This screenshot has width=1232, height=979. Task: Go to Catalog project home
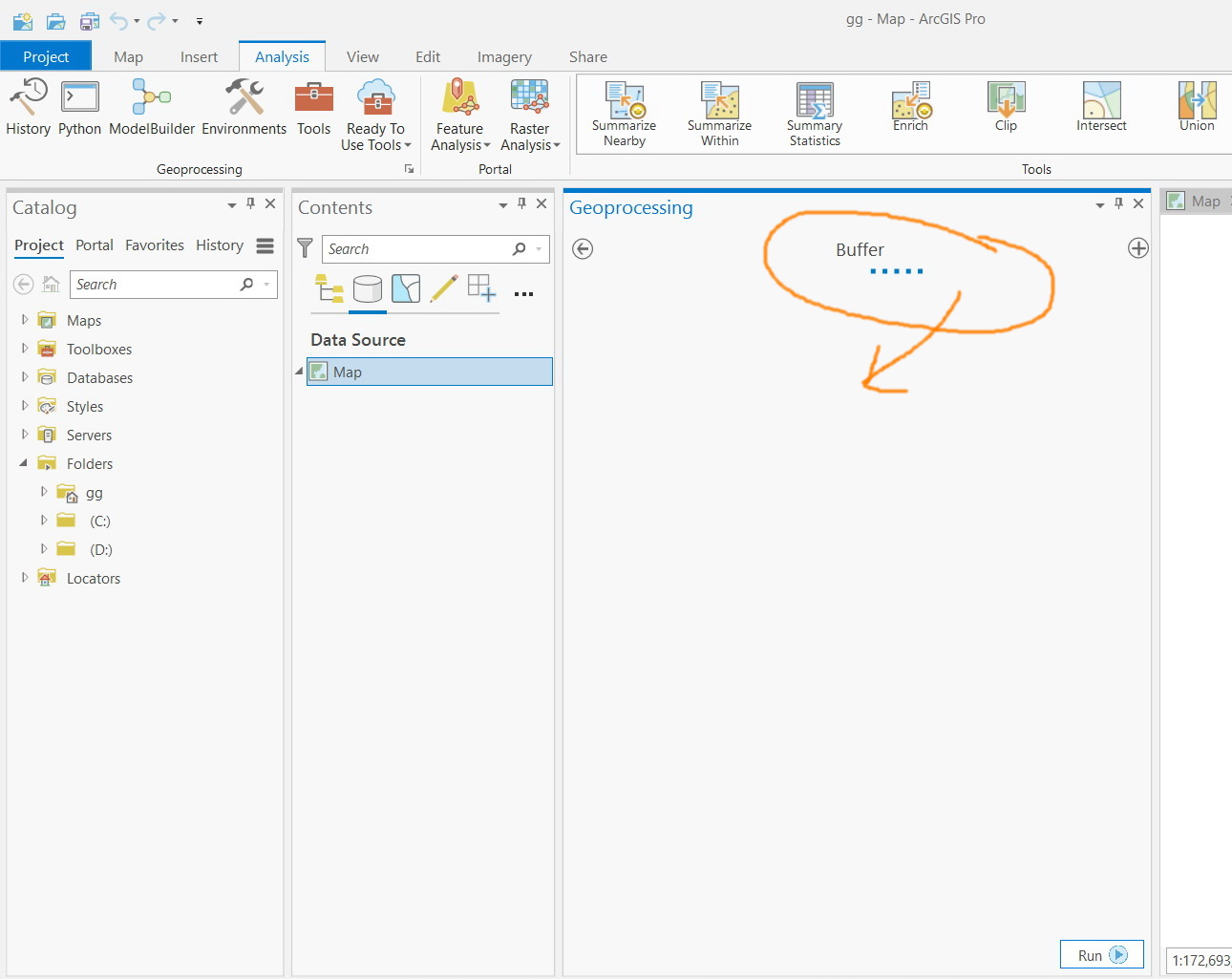52,285
